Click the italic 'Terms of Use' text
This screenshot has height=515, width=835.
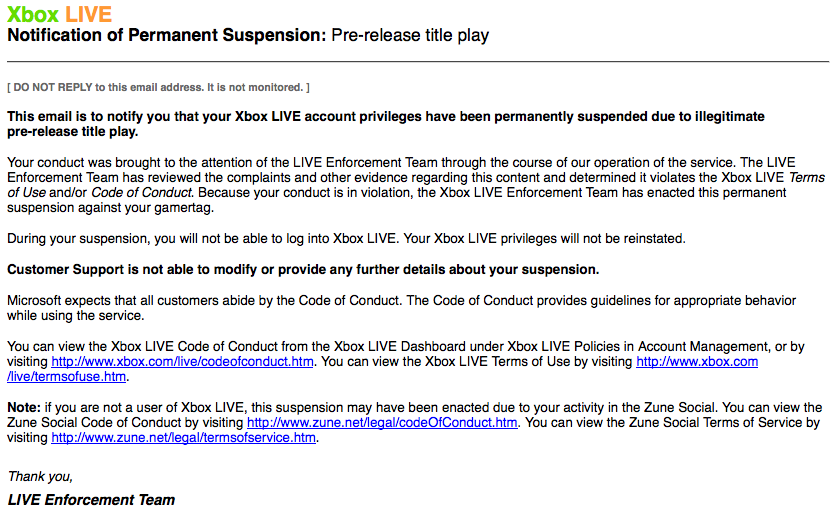(797, 177)
